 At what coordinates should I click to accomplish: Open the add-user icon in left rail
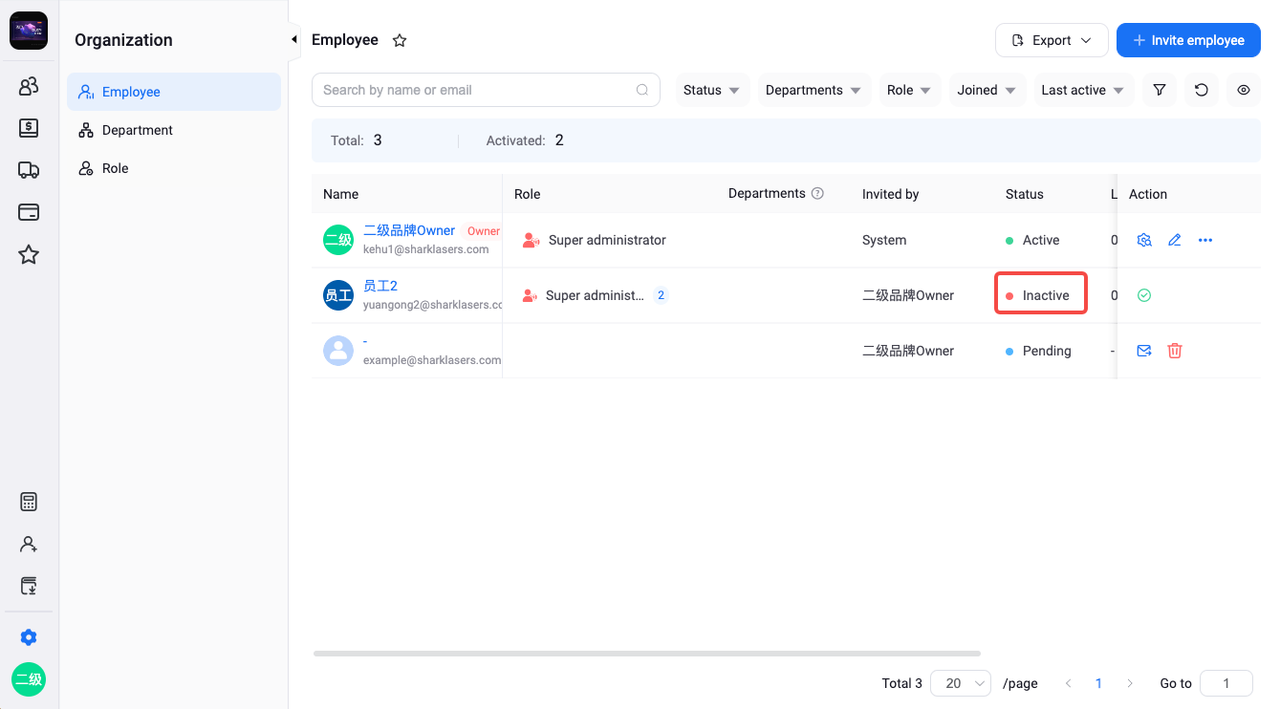(29, 544)
